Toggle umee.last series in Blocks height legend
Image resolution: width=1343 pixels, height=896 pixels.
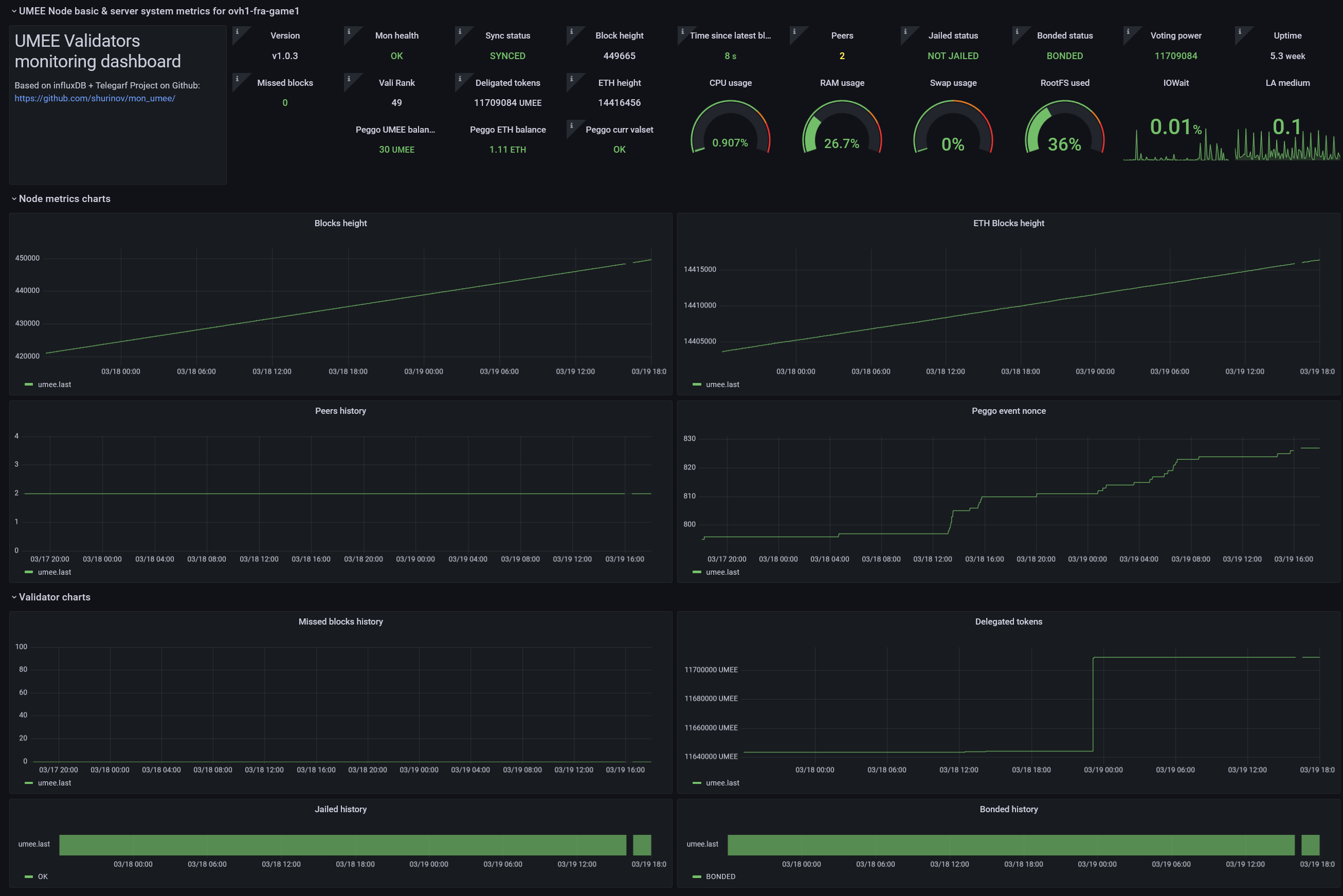pos(55,385)
